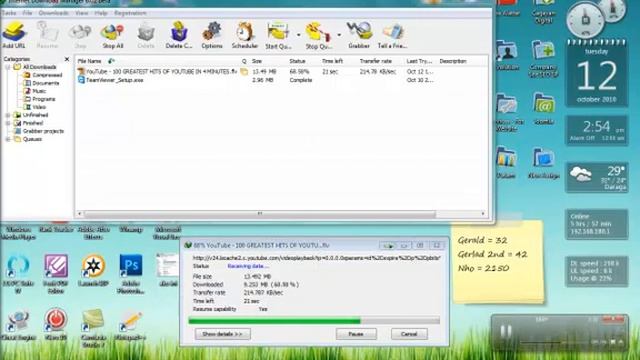Screen dimensions: 640x360
Task: Close the Categories panel with X
Action: click(67, 59)
